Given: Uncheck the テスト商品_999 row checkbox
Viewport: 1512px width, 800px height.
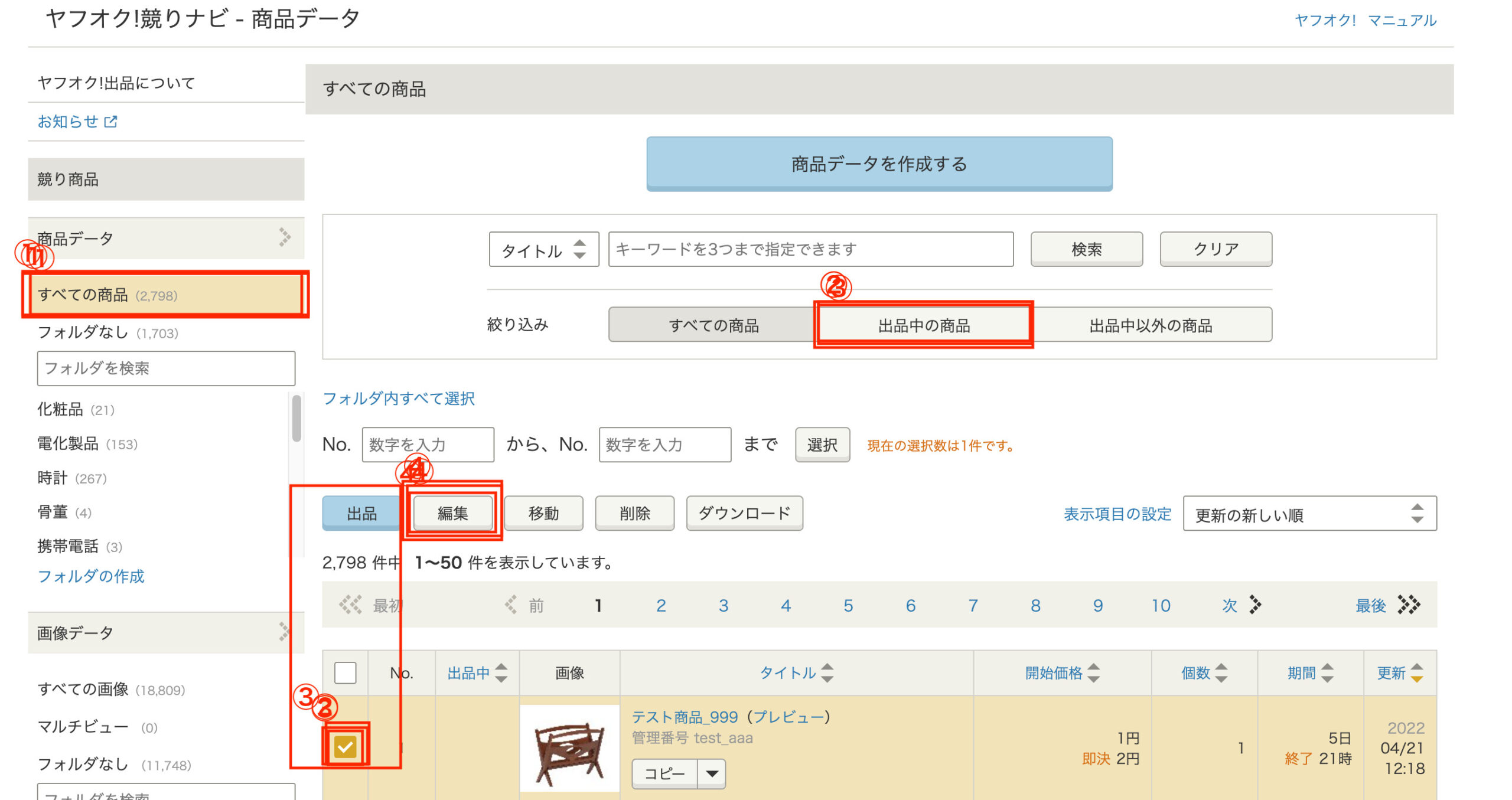Looking at the screenshot, I should [345, 747].
